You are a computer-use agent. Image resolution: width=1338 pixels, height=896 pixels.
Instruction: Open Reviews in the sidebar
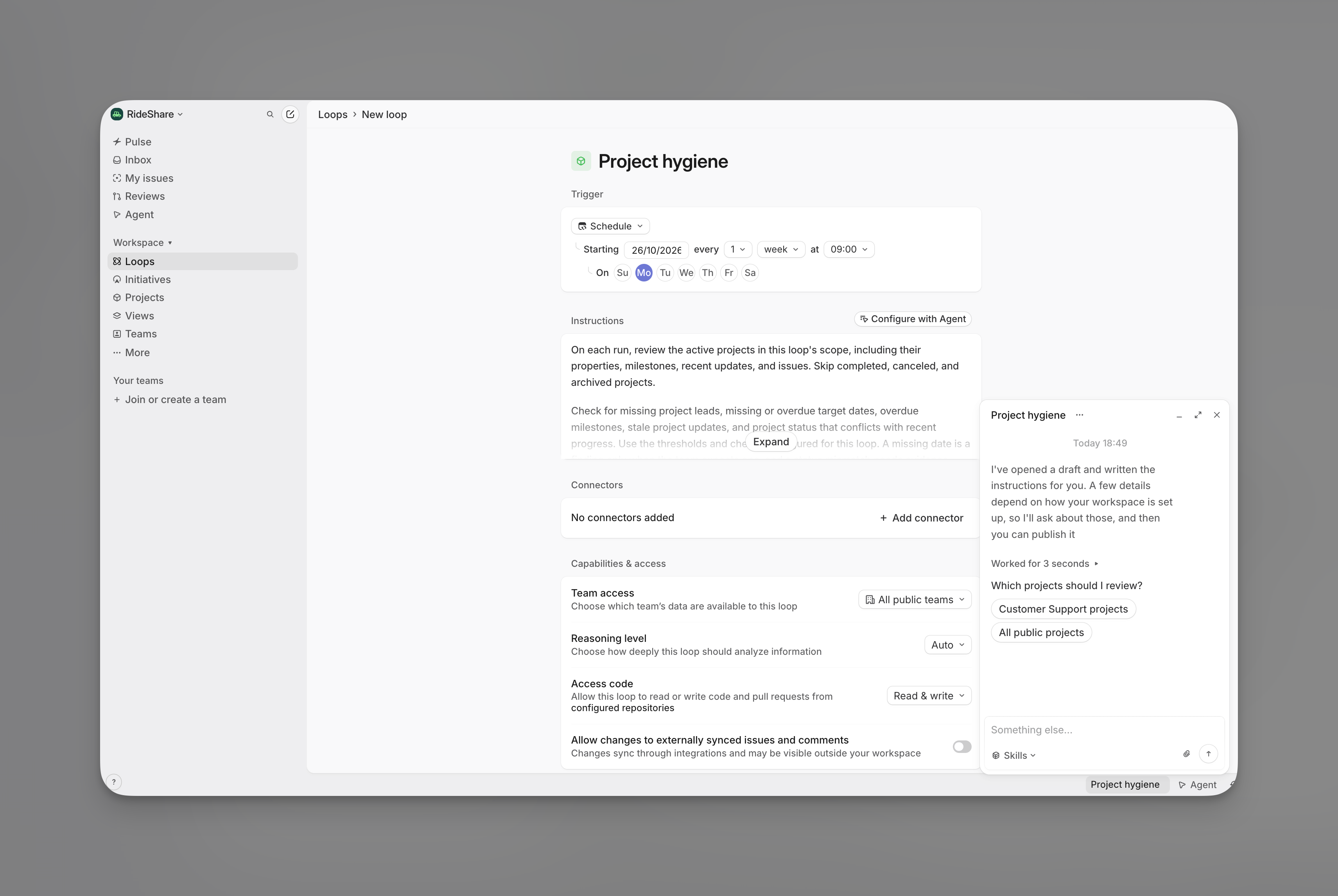point(203,196)
